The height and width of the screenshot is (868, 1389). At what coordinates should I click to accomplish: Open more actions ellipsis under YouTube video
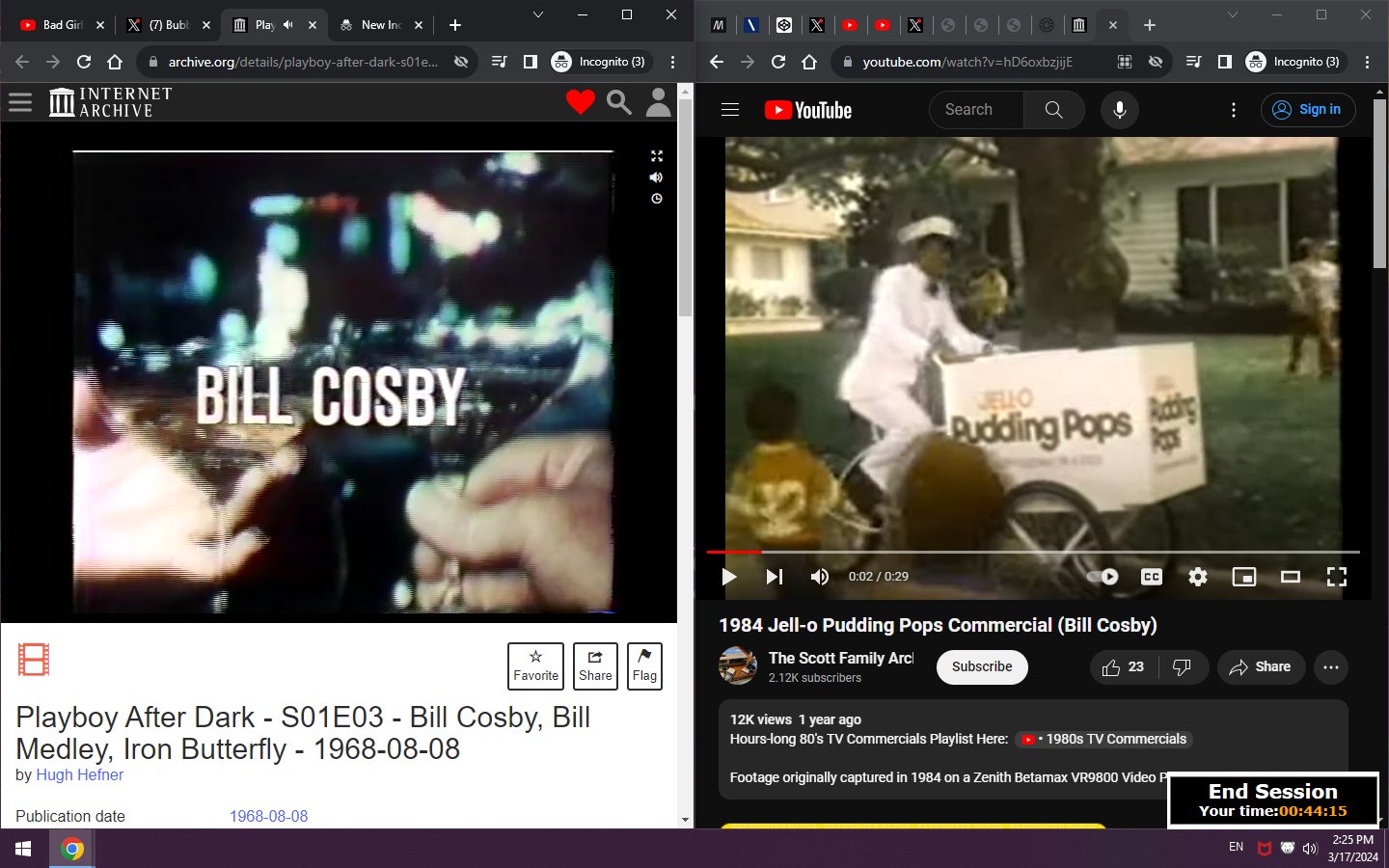pyautogui.click(x=1331, y=666)
